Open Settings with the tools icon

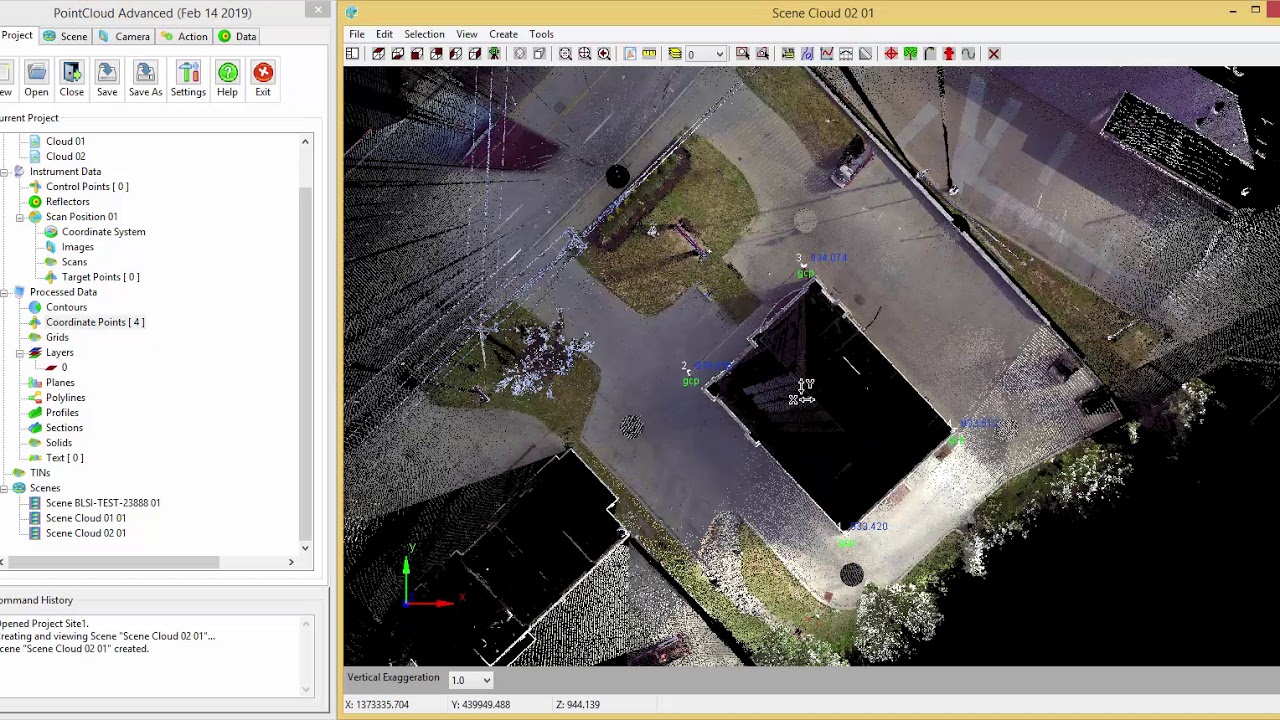coord(188,72)
